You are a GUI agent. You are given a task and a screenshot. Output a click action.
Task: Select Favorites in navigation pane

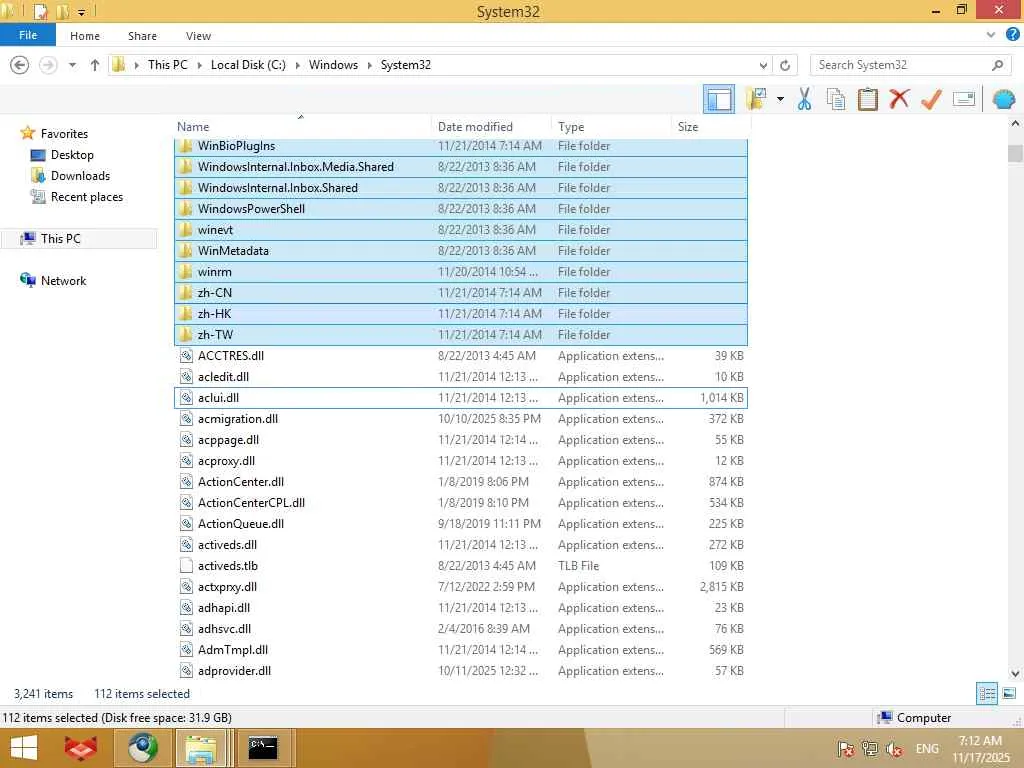coord(64,133)
